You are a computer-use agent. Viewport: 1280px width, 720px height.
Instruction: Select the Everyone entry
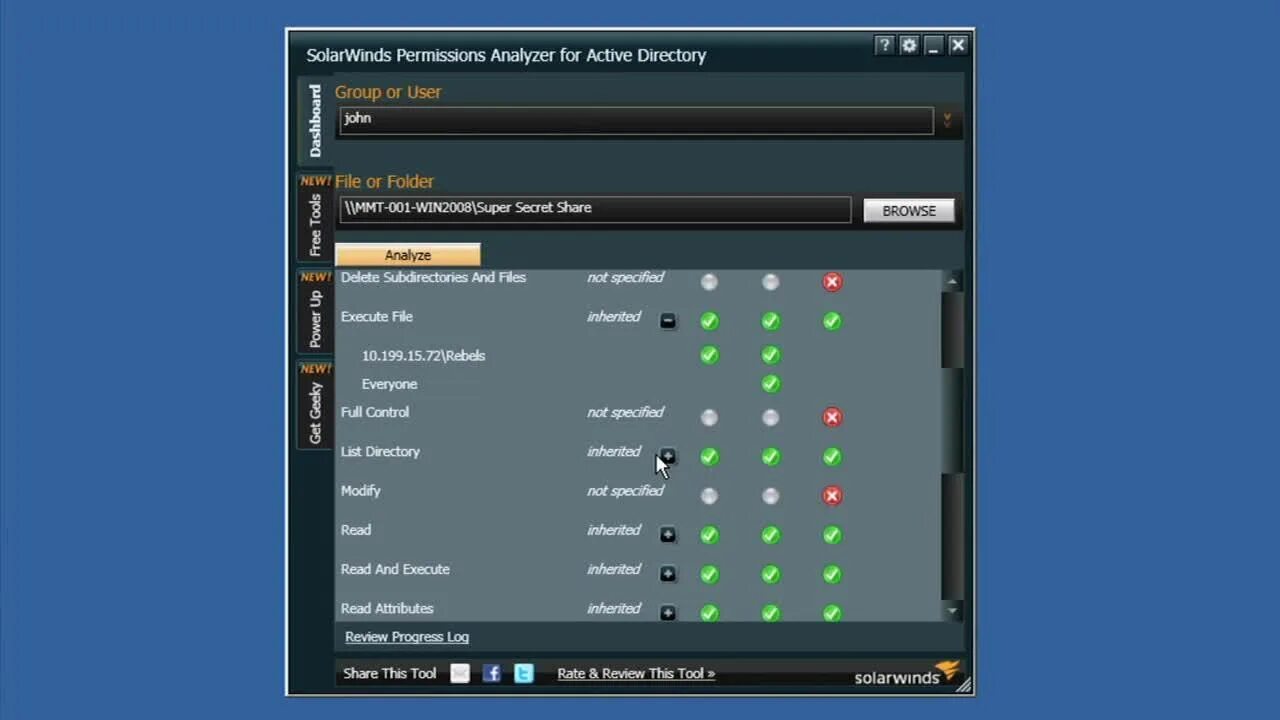tap(389, 384)
